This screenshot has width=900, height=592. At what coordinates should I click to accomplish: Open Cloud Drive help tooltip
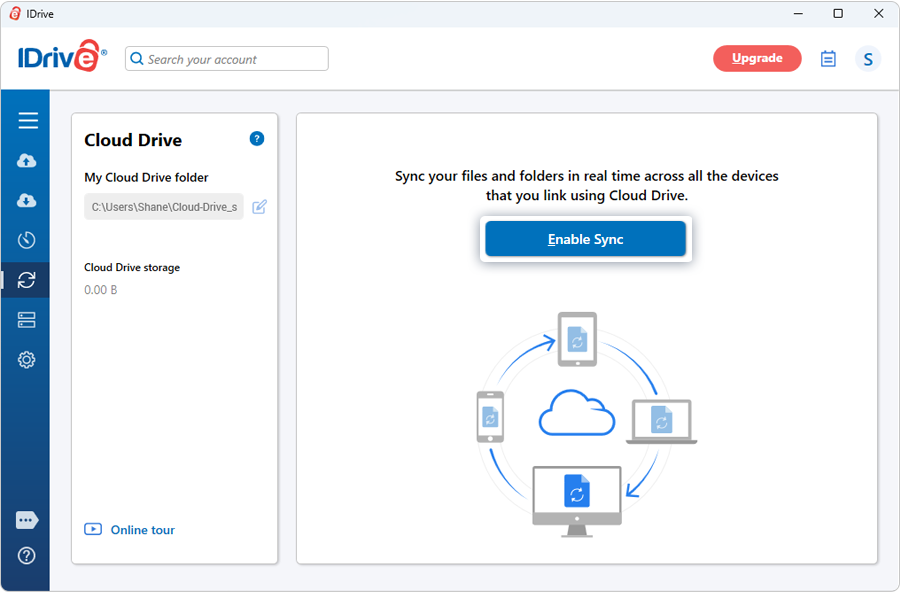(257, 138)
